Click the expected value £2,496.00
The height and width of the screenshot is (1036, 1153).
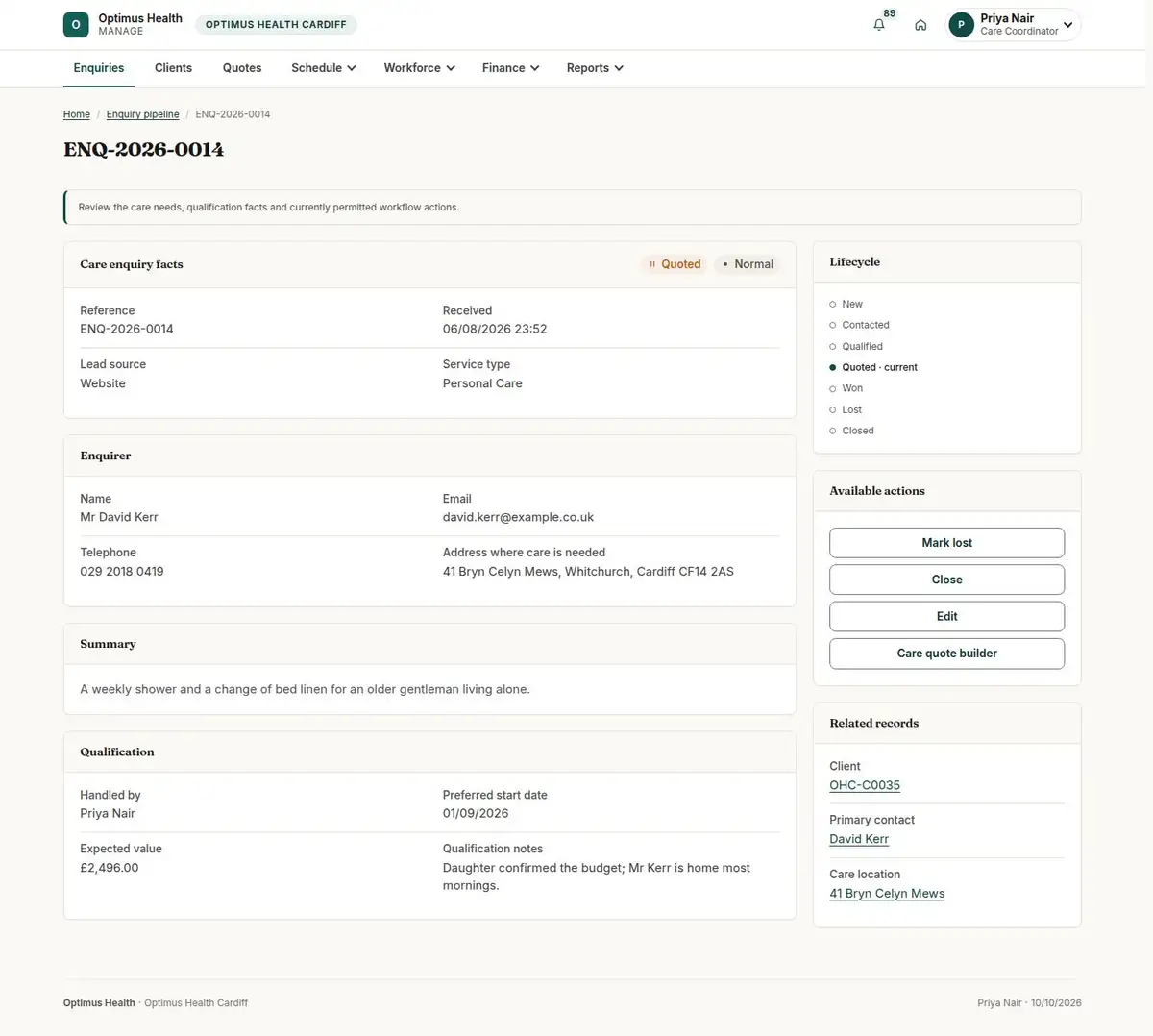coord(110,868)
